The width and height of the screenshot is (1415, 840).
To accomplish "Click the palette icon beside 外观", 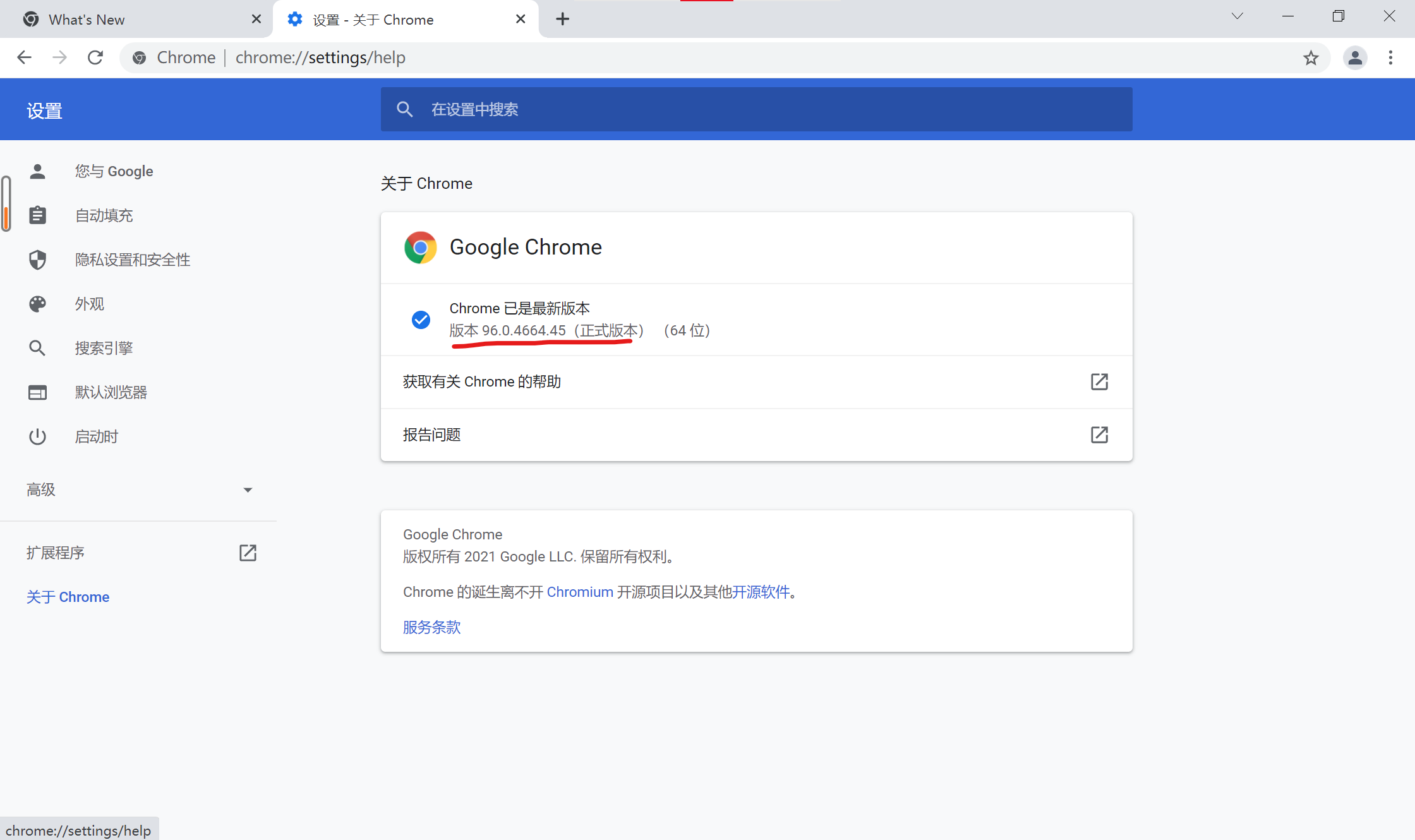I will tap(37, 304).
